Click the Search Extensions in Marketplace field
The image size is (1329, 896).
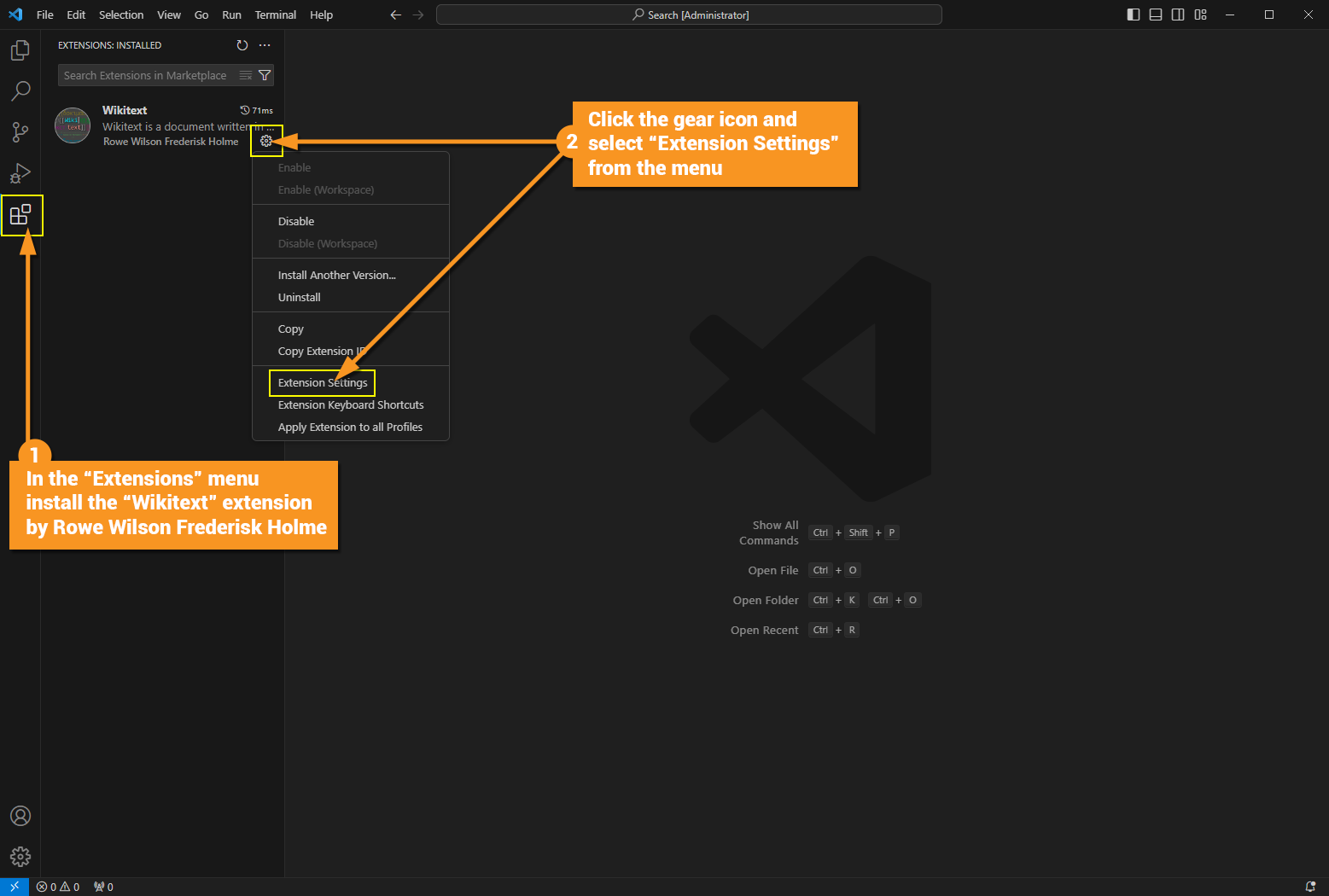(145, 75)
